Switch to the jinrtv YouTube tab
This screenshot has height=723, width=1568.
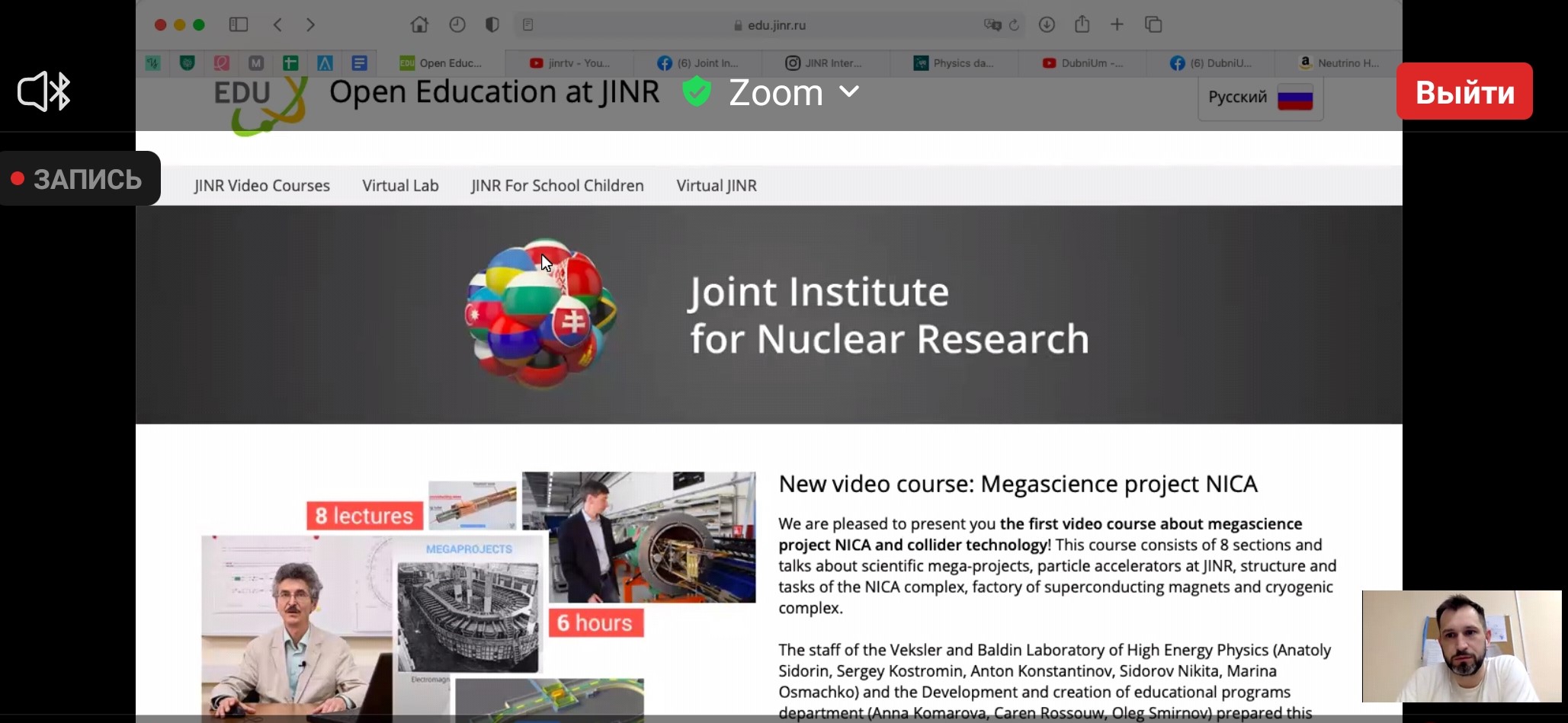570,63
